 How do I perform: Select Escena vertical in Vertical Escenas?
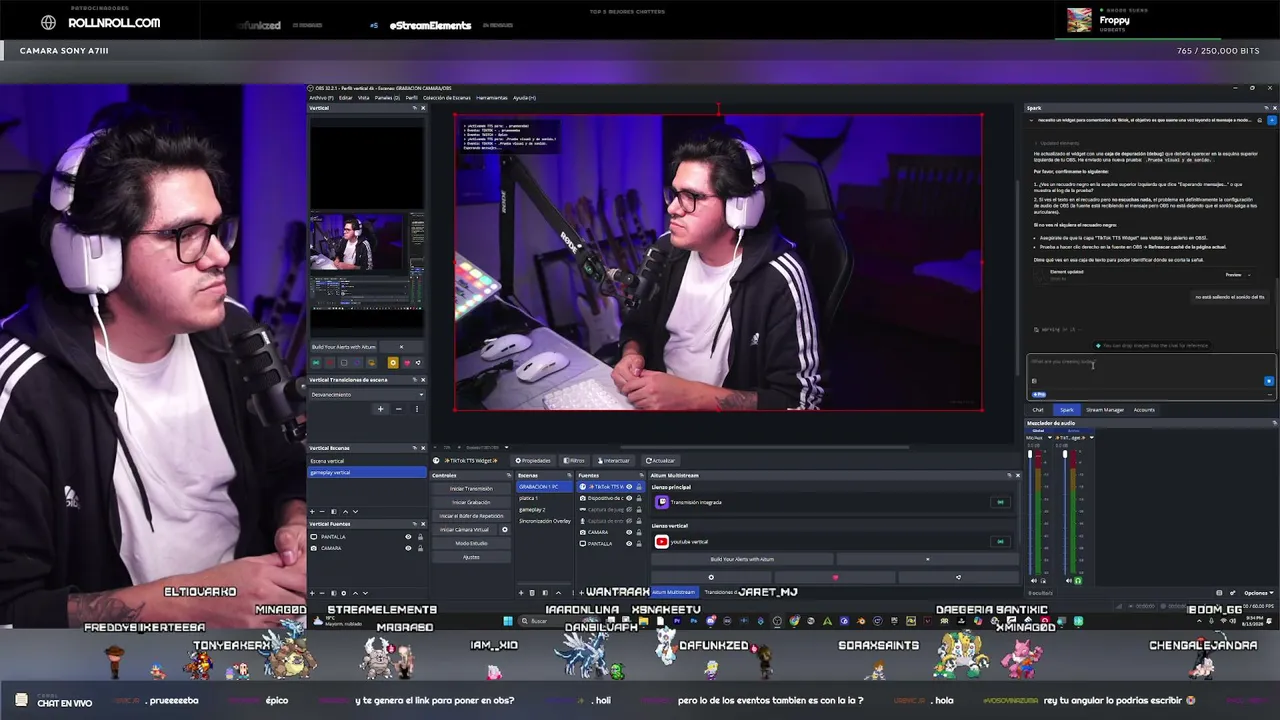tap(367, 461)
